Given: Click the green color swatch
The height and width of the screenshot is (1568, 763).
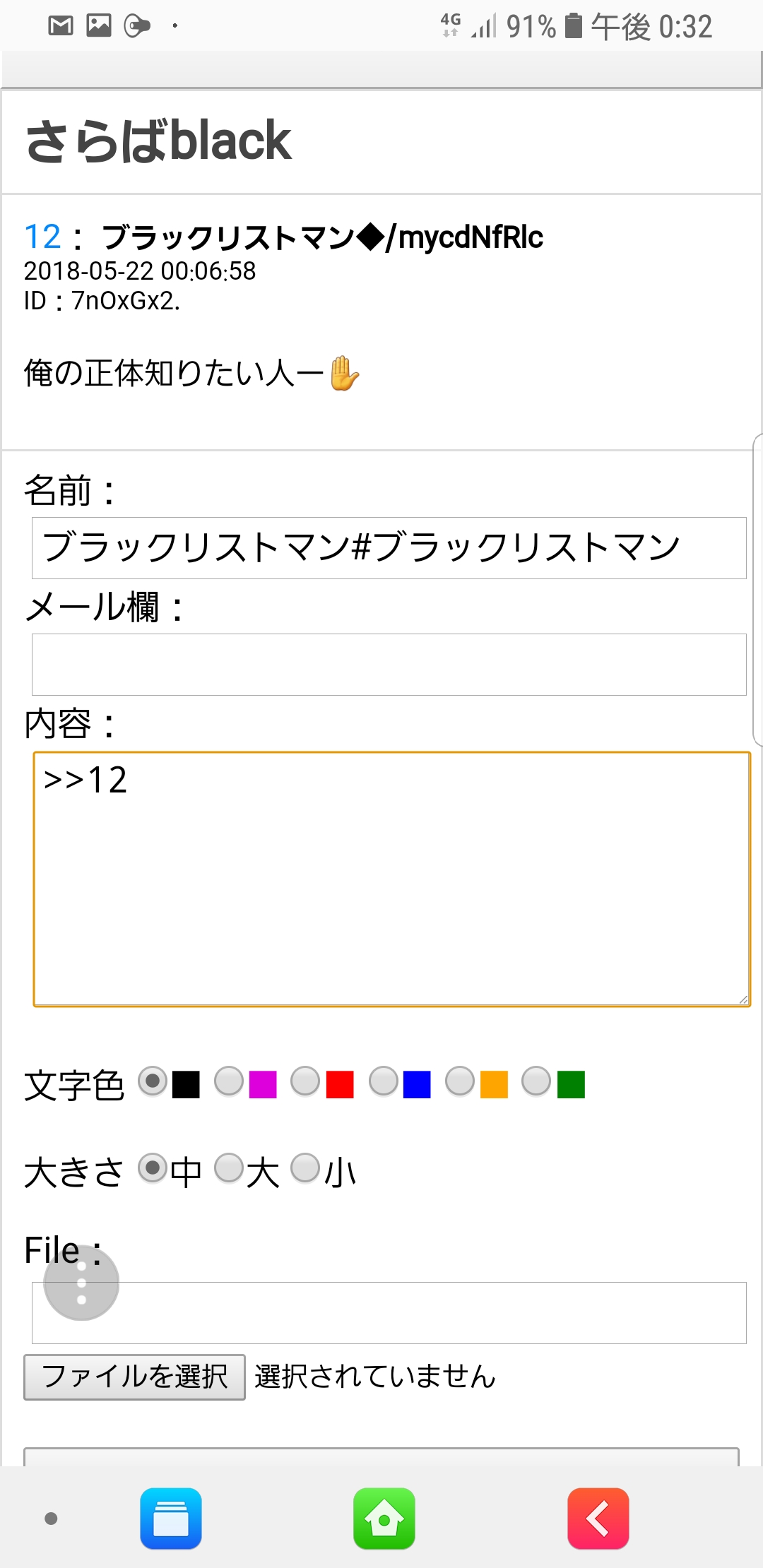Looking at the screenshot, I should click(571, 1084).
